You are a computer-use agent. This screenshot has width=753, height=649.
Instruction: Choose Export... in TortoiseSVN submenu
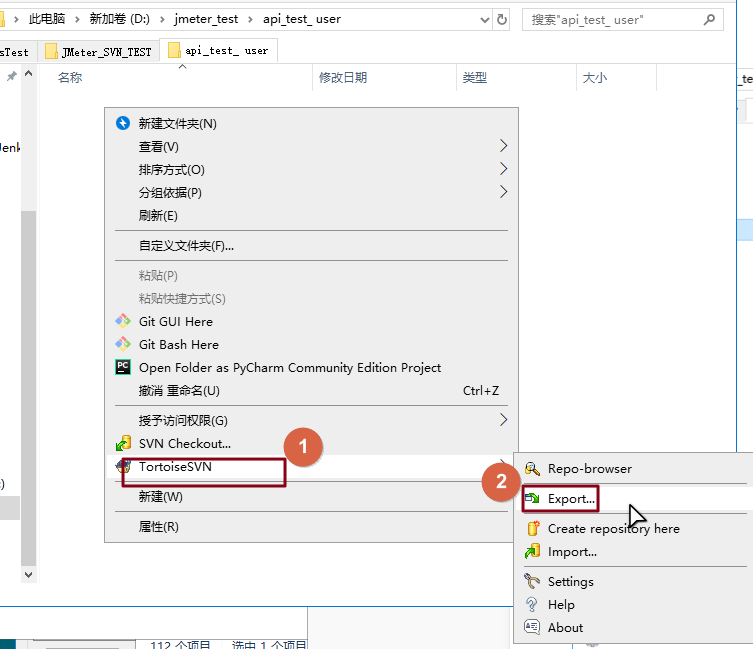pos(635,499)
